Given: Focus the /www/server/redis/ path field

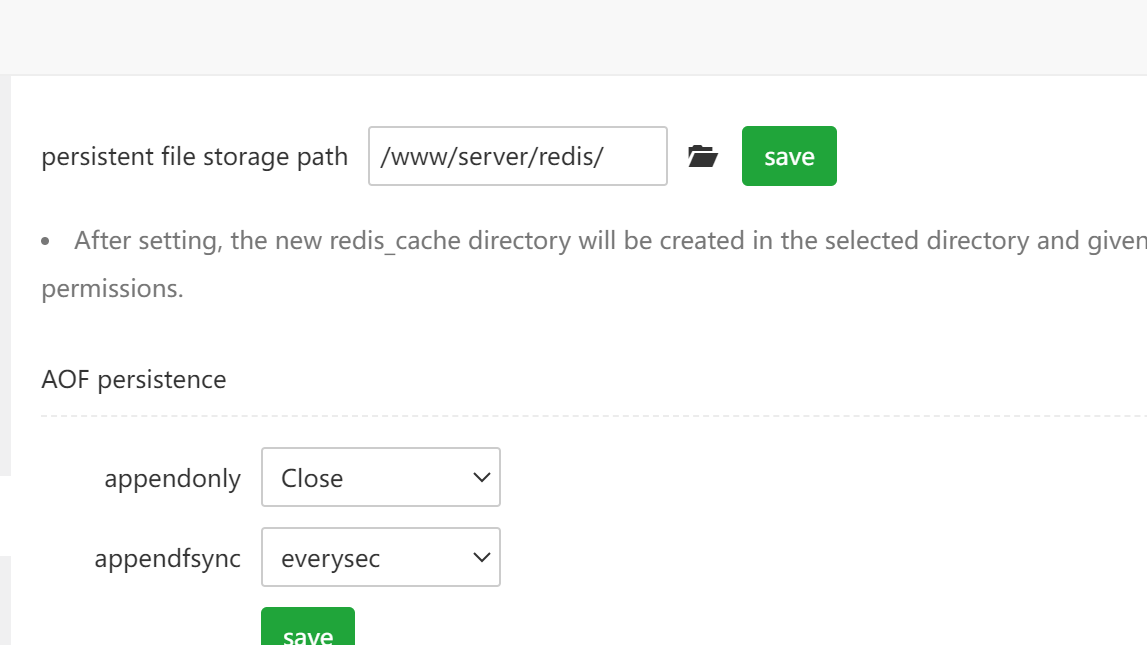Looking at the screenshot, I should (517, 156).
